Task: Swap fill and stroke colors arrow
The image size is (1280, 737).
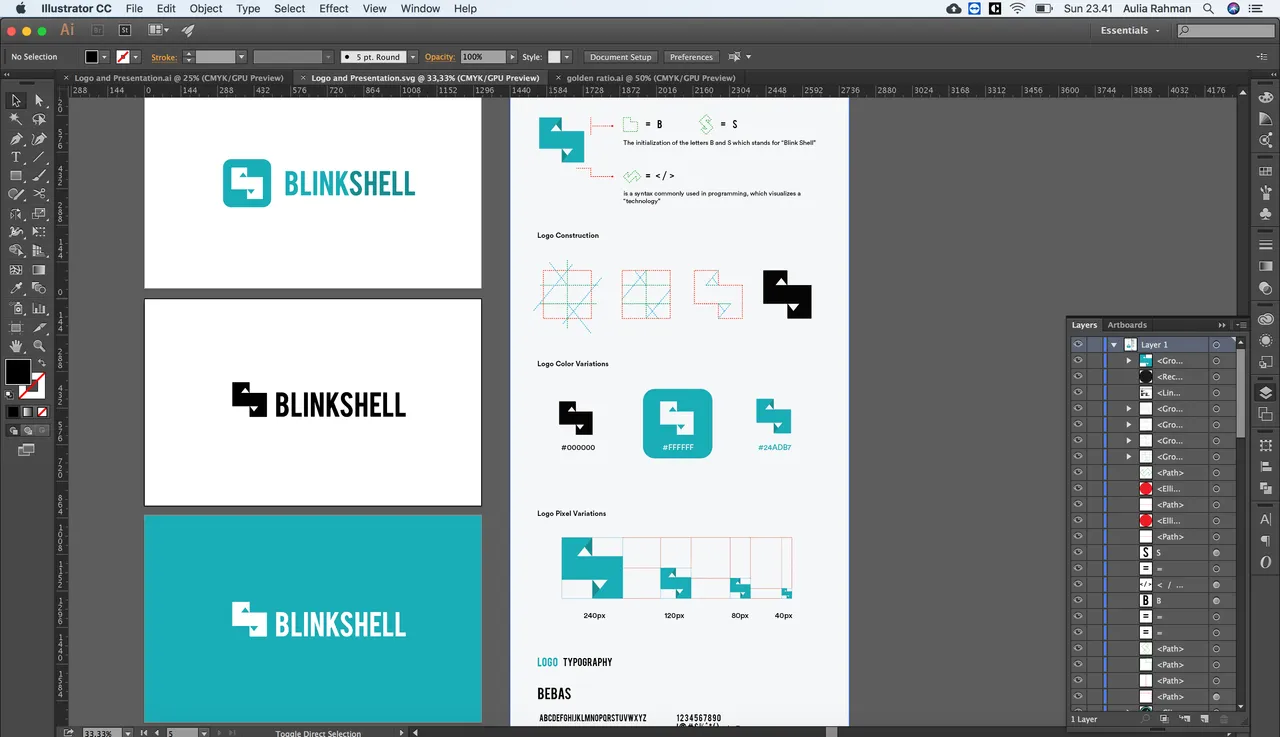Action: point(42,363)
